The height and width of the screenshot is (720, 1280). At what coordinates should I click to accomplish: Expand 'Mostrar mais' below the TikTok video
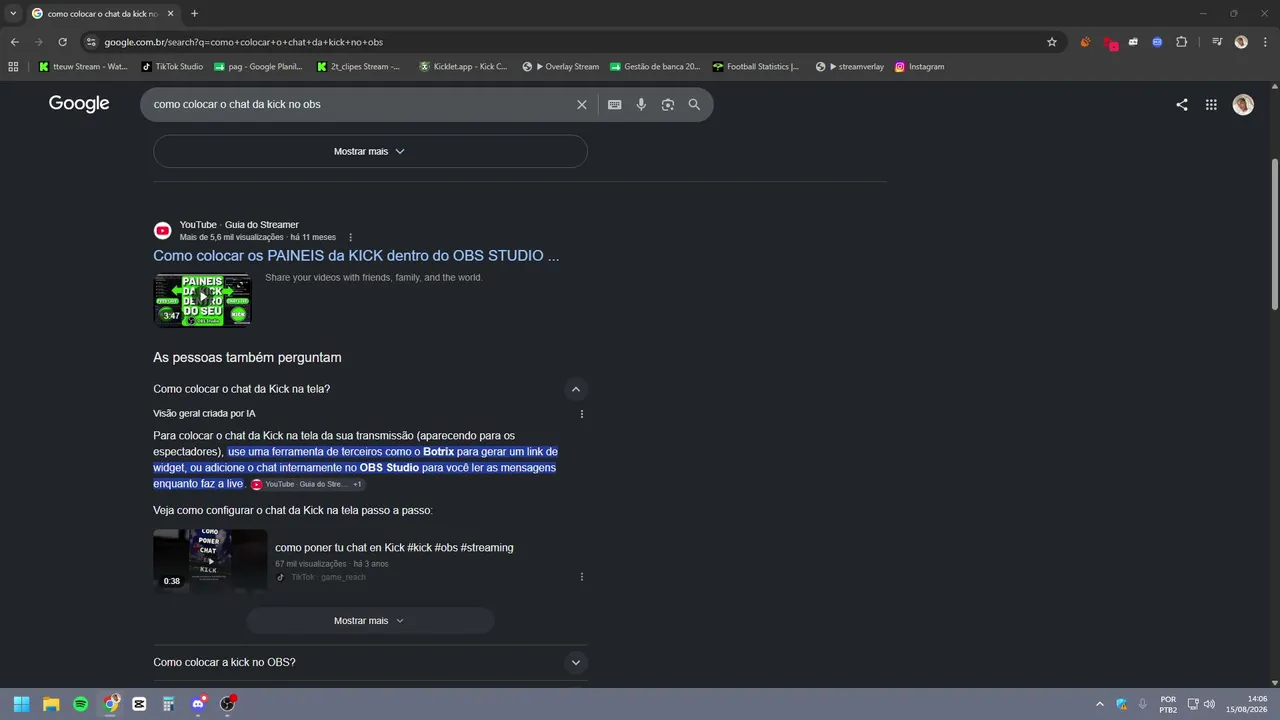[370, 621]
